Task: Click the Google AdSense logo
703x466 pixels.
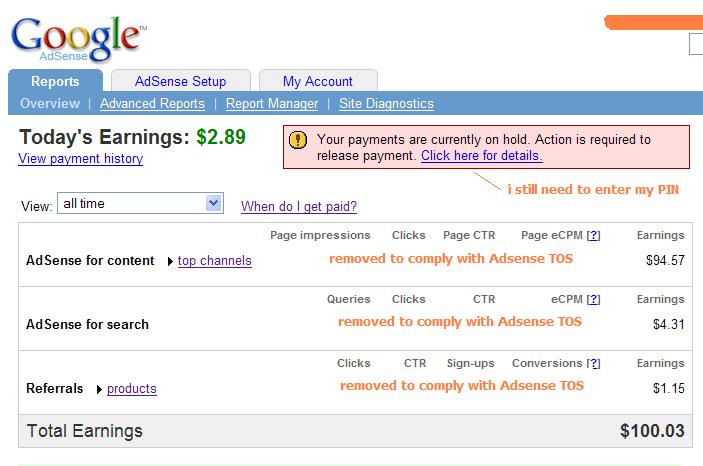Action: click(x=78, y=39)
